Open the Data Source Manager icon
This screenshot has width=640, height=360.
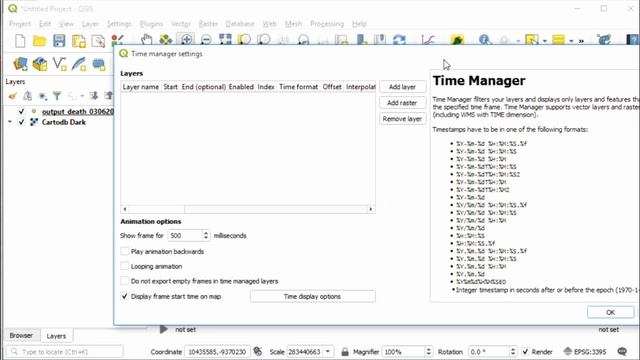(20, 64)
